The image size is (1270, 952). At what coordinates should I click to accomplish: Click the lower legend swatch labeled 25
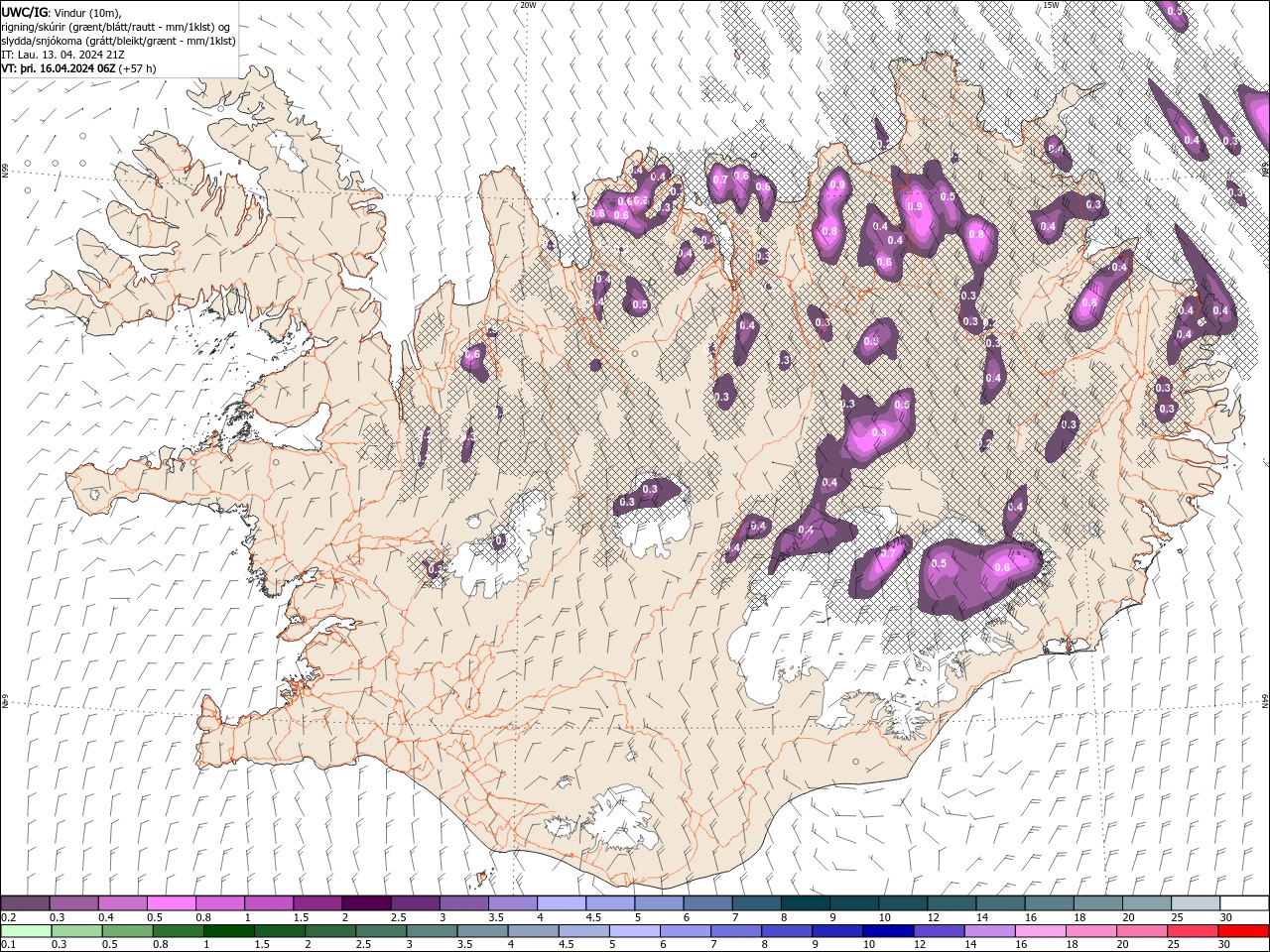click(1194, 931)
